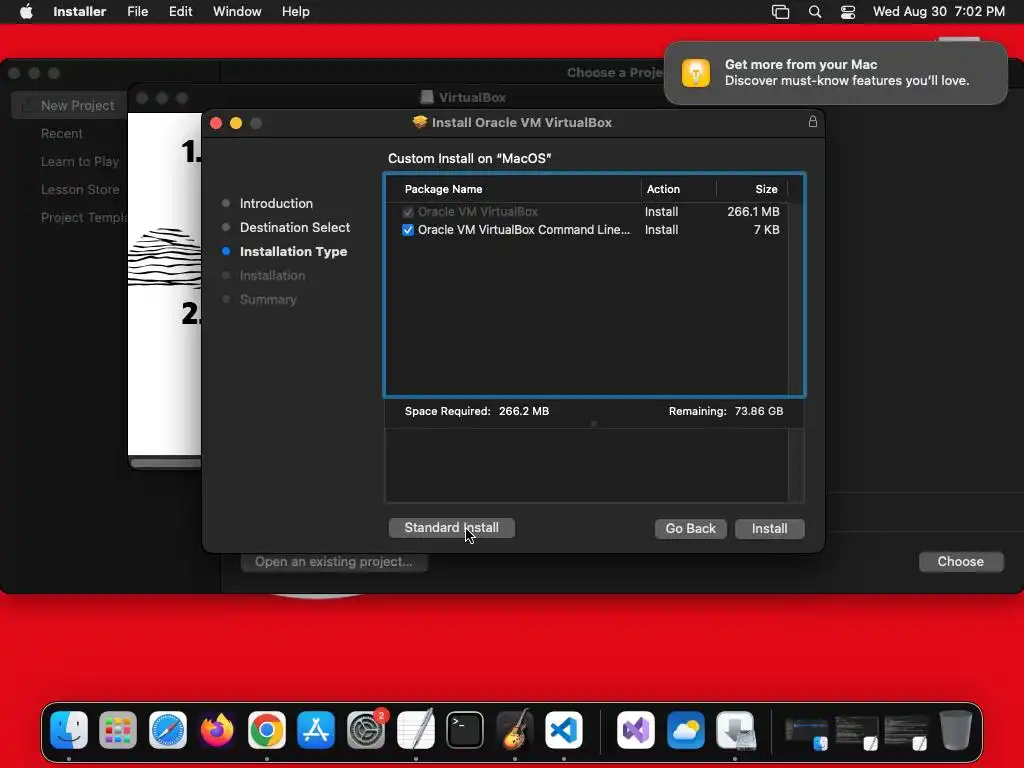
Task: Select Lesson Store in GarageBand sidebar
Action: coord(80,189)
